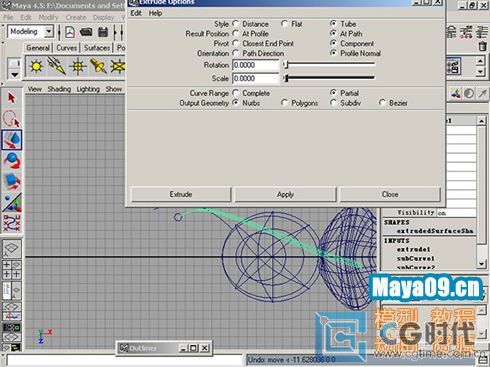
Task: Open Help menu in Extrude Options
Action: tap(155, 13)
